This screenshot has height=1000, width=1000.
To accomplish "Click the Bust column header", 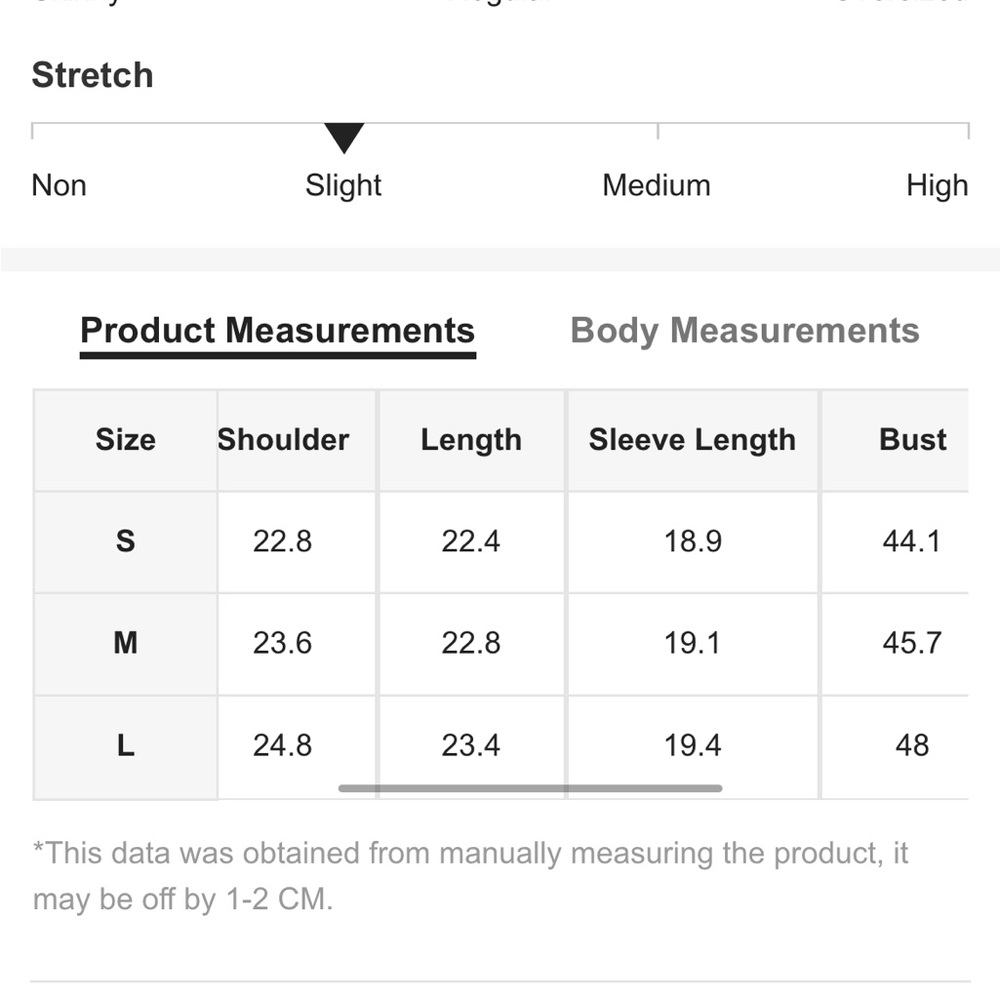I will (x=912, y=440).
